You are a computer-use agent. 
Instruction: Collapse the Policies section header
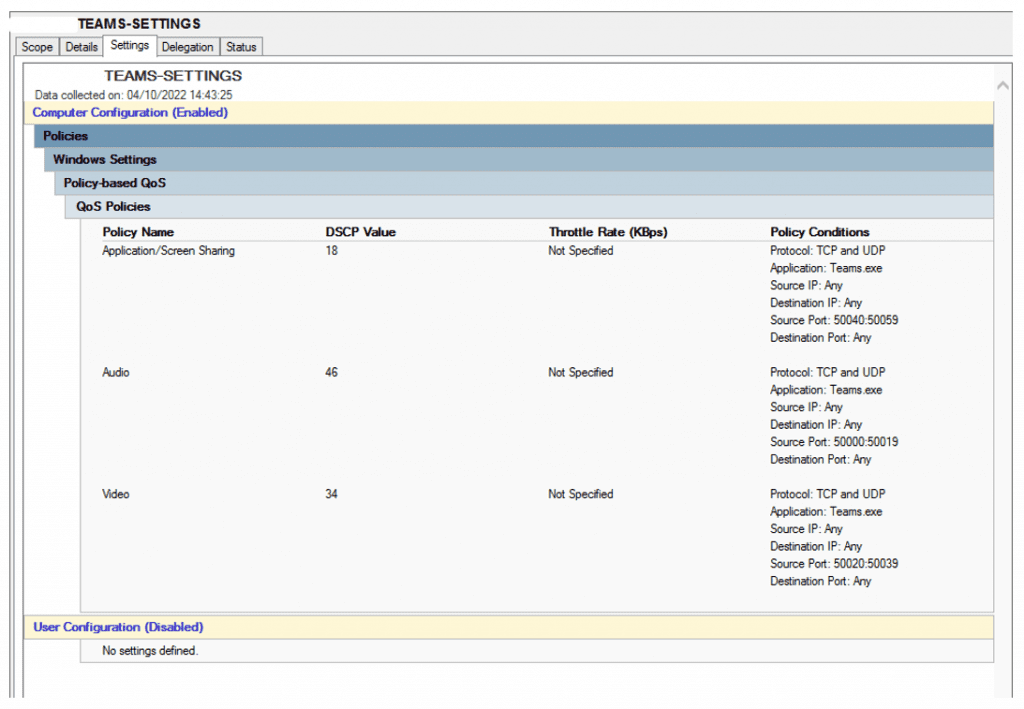pos(66,136)
